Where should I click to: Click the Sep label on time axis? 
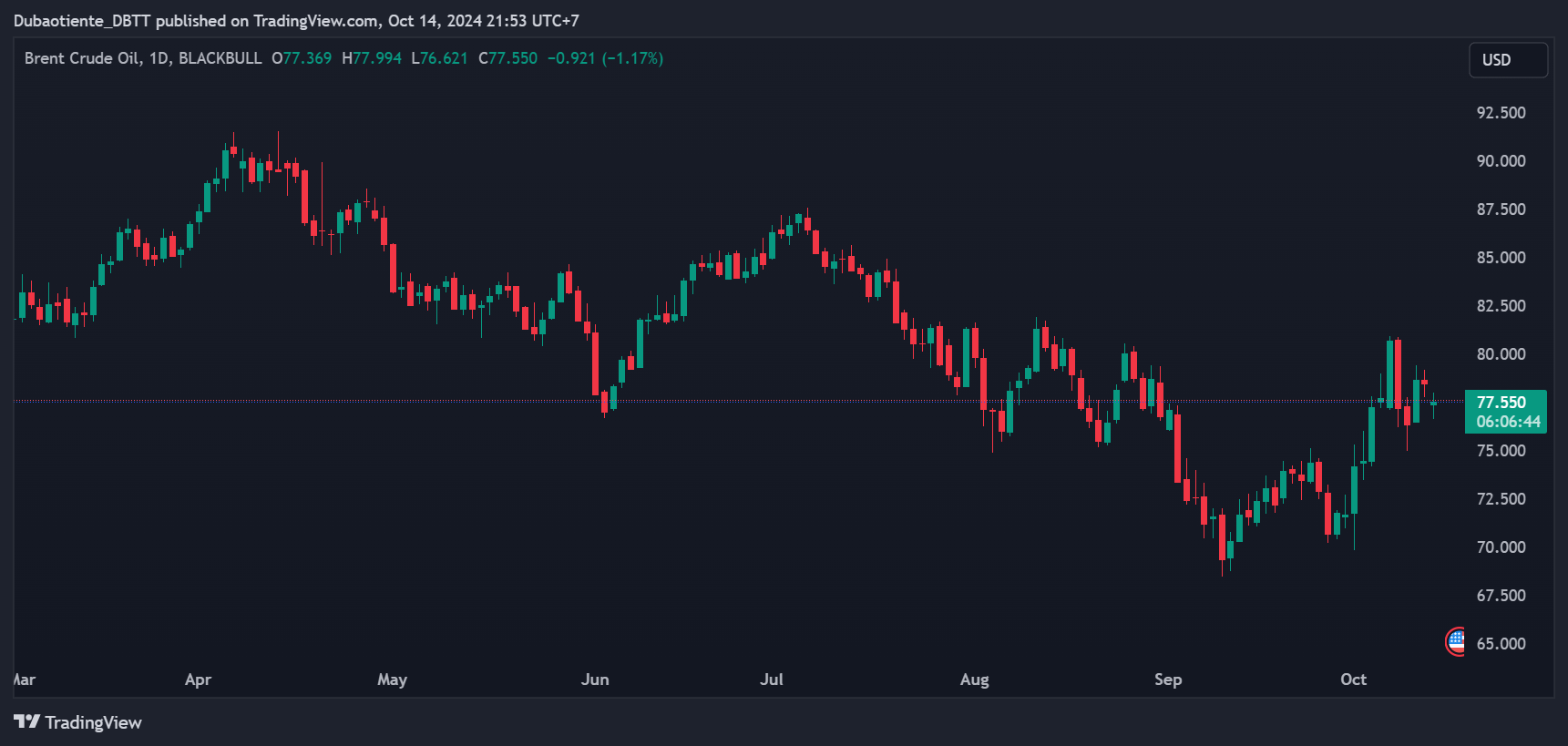[1168, 680]
